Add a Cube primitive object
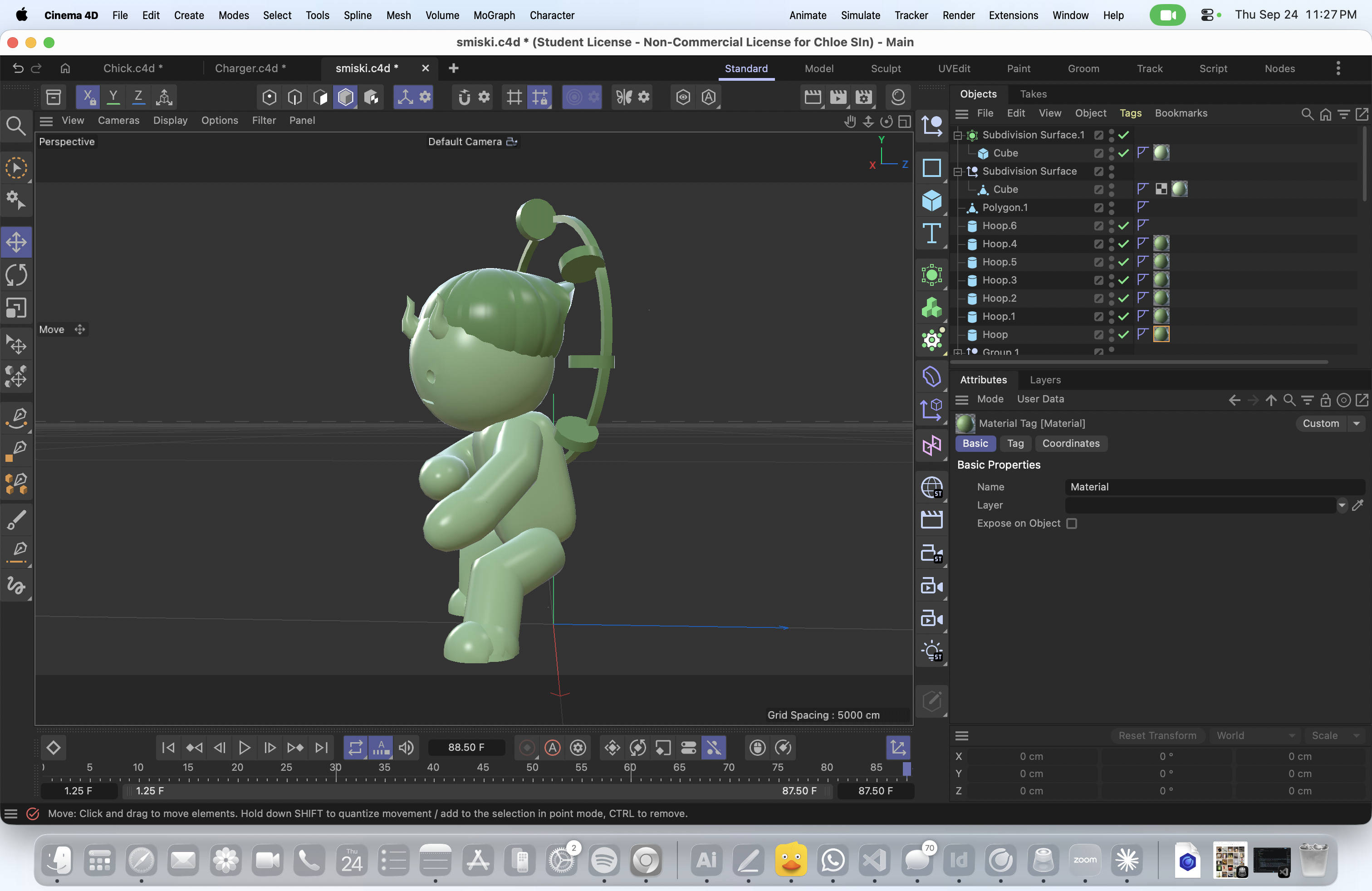1372x891 pixels. (931, 201)
